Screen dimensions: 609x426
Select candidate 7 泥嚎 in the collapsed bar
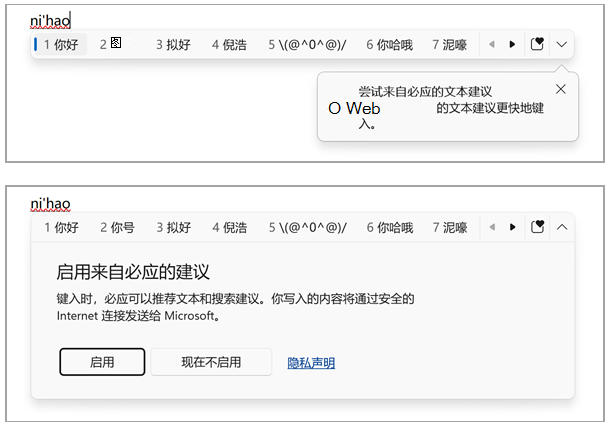(449, 44)
